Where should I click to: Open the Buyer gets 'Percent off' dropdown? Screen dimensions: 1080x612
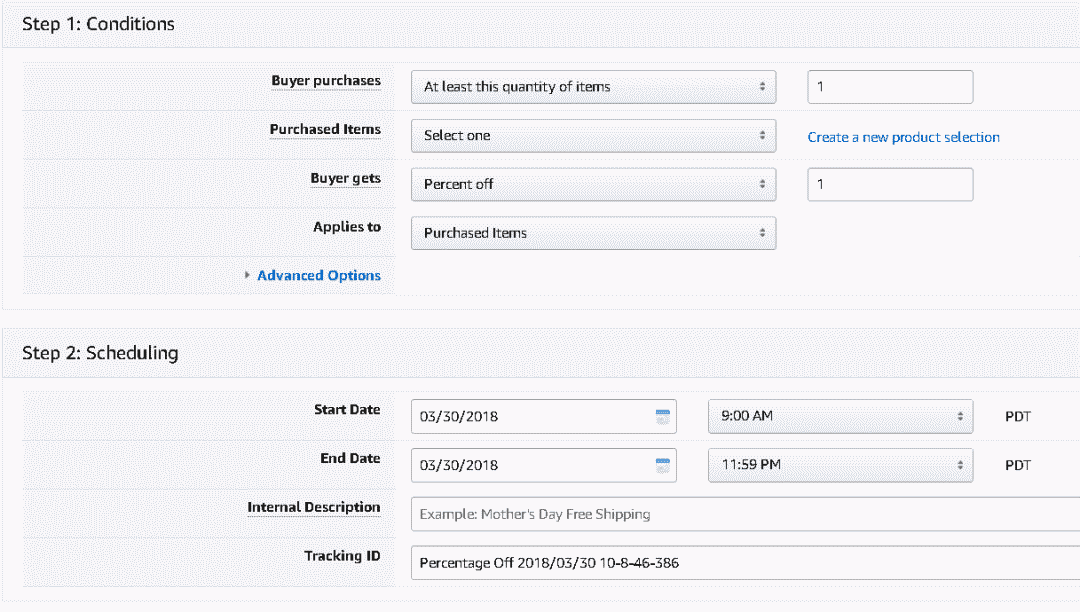tap(593, 184)
